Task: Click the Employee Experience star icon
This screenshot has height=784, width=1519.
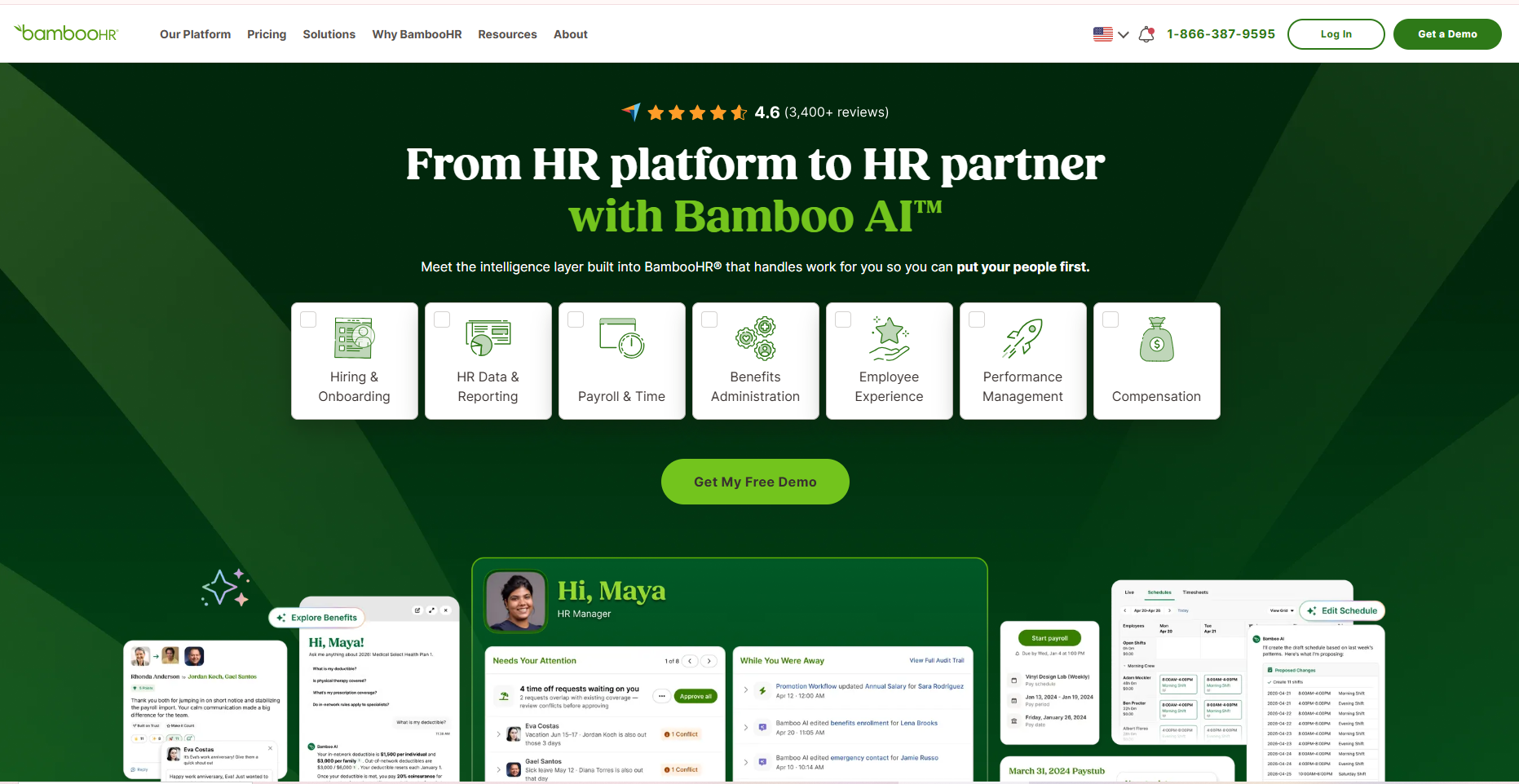Action: click(890, 338)
